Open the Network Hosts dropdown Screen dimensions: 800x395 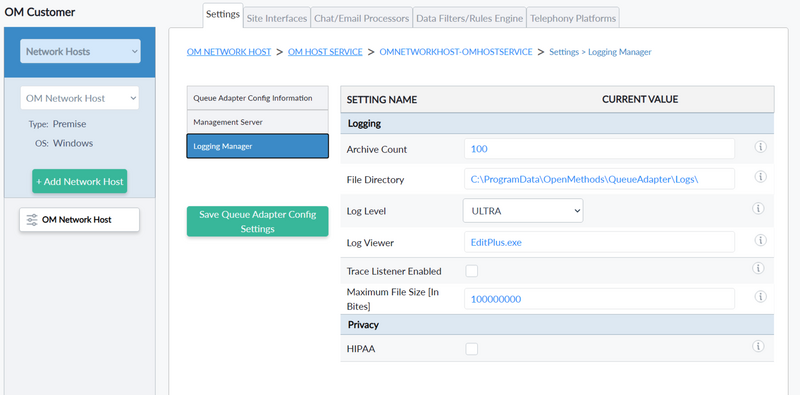coord(80,51)
